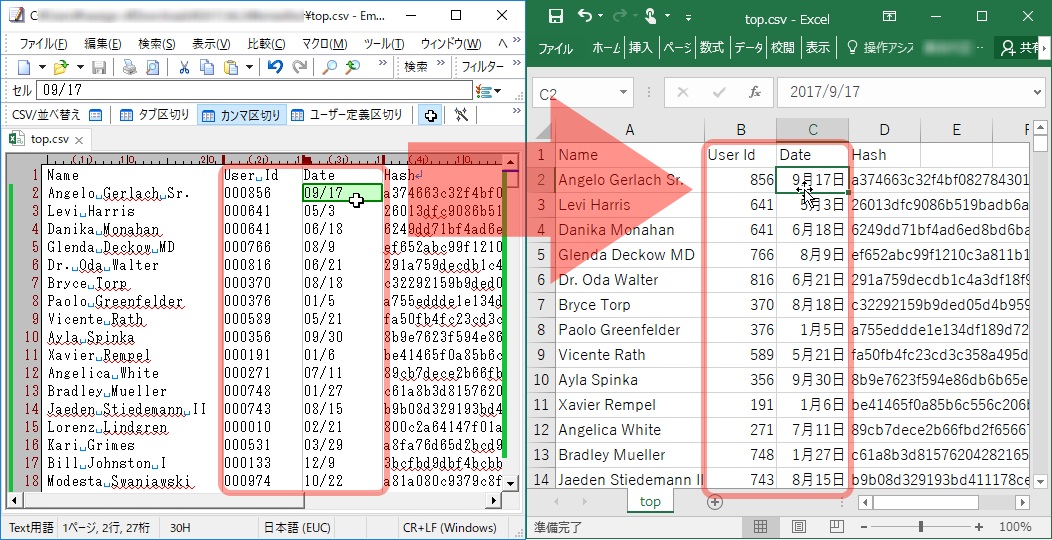1052x540 pixels.
Task: Paste clipboard in EmEditor toolbar
Action: (x=231, y=67)
